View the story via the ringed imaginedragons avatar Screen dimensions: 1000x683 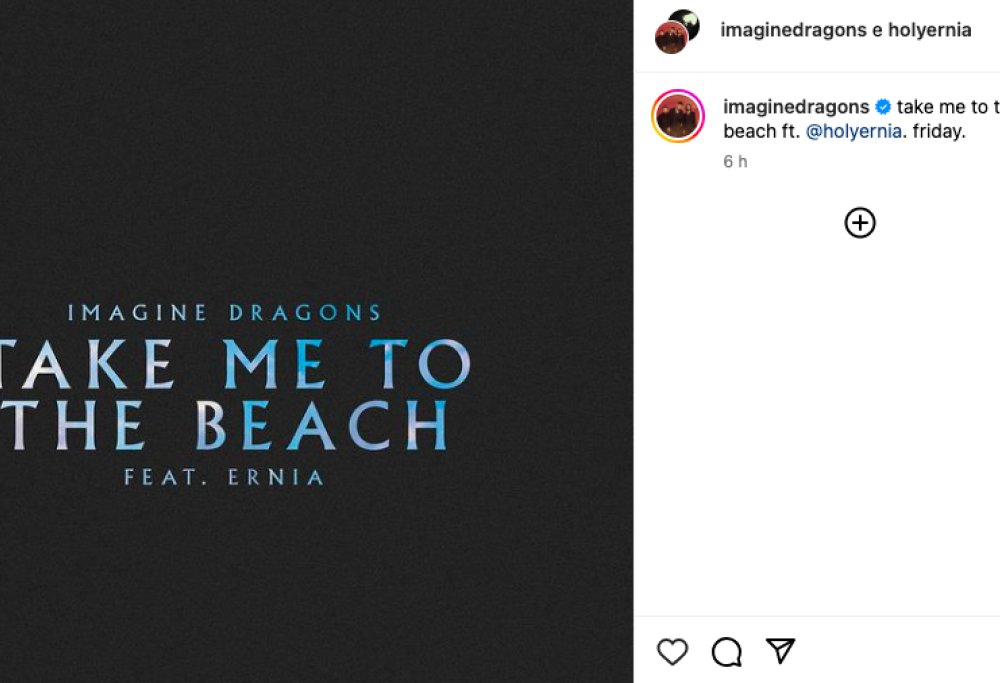tap(678, 116)
